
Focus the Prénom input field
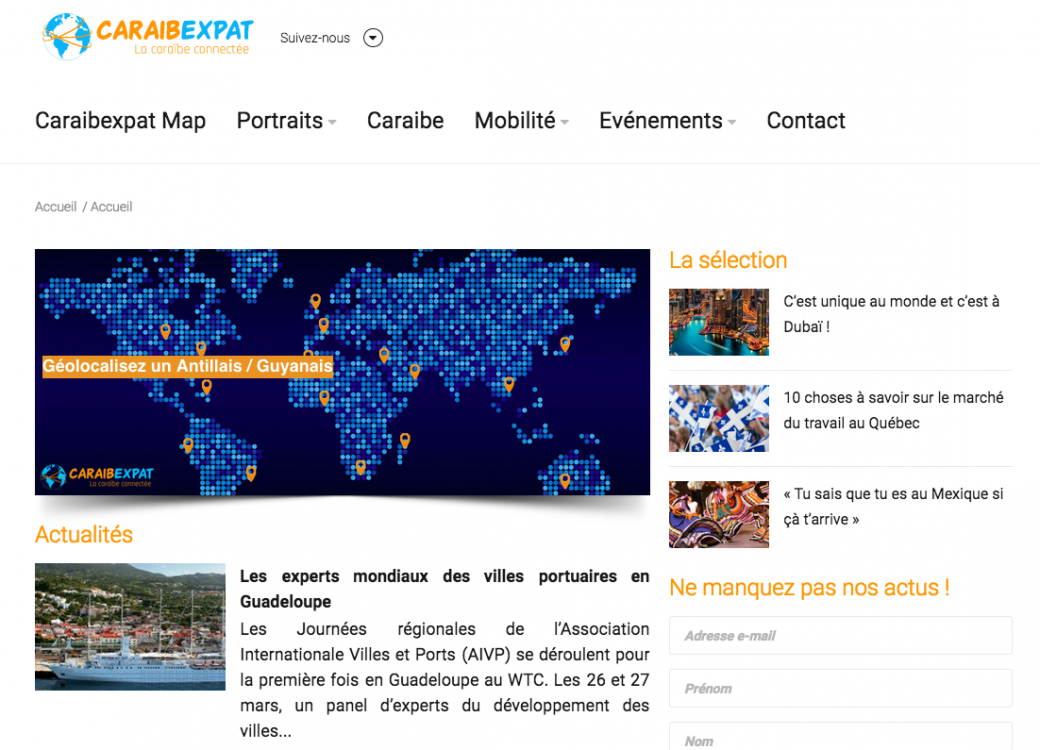coord(840,689)
